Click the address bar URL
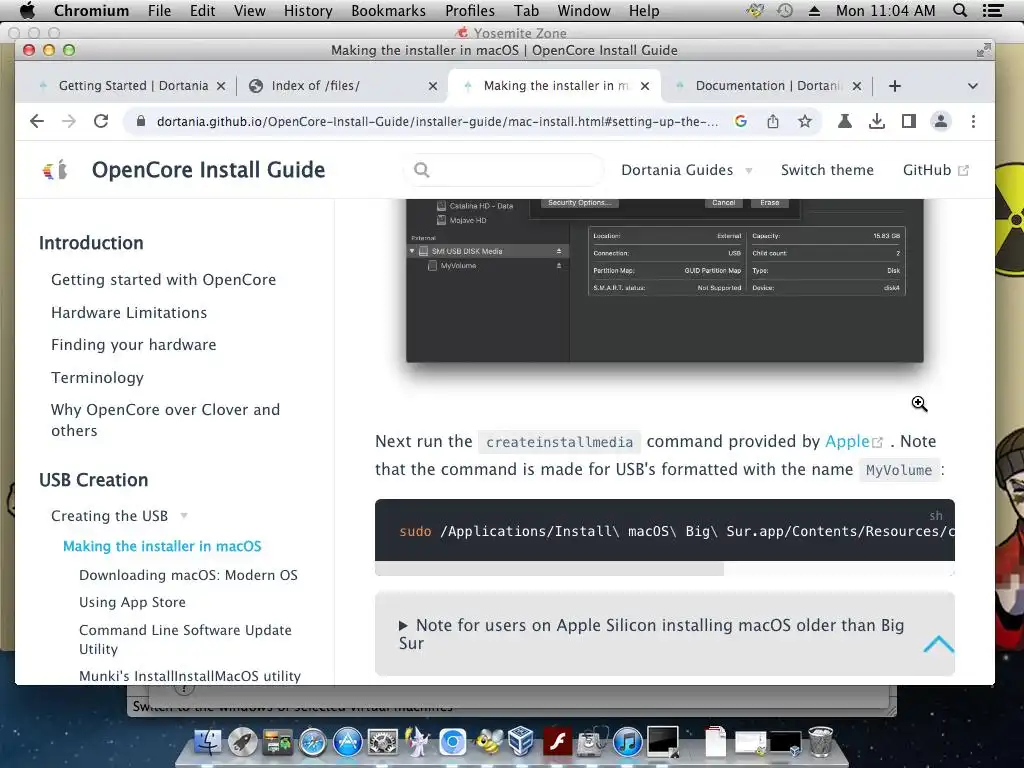 click(437, 121)
